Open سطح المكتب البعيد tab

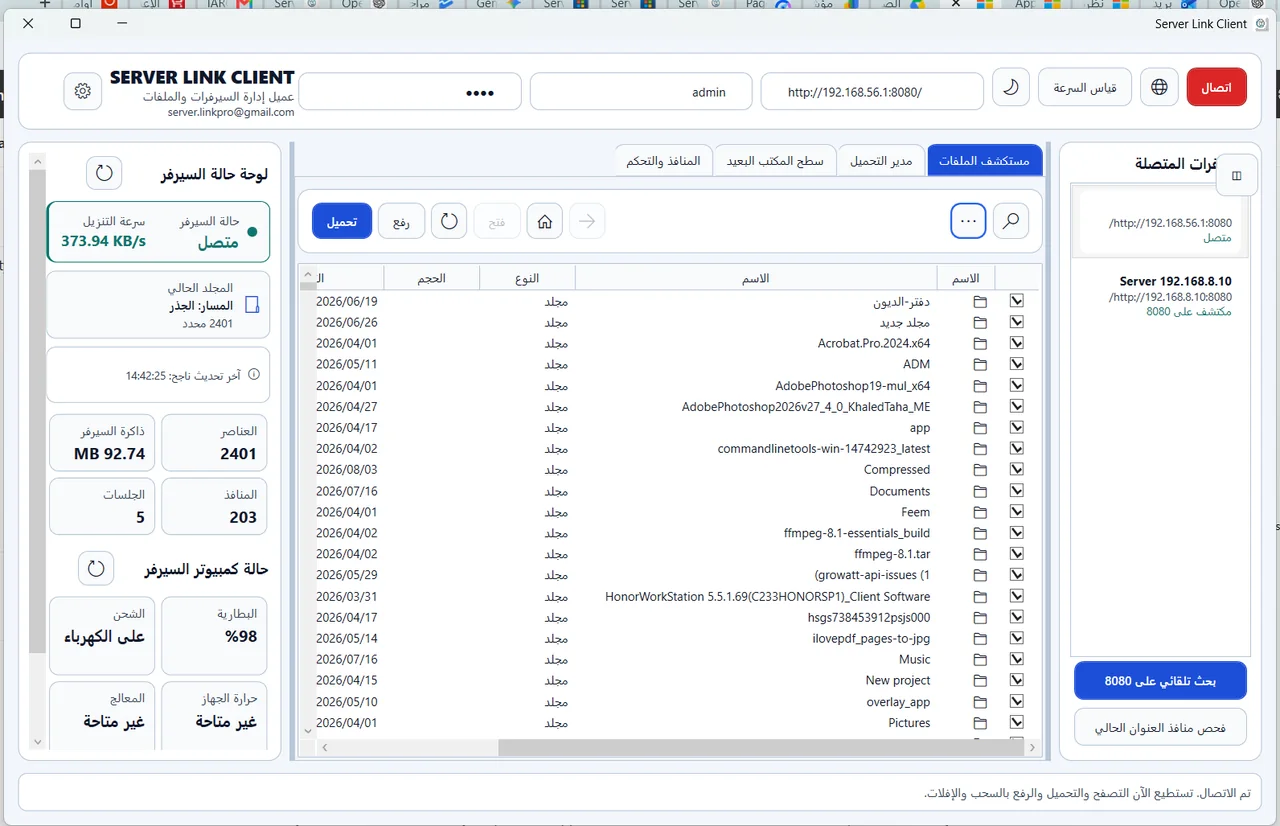775,160
